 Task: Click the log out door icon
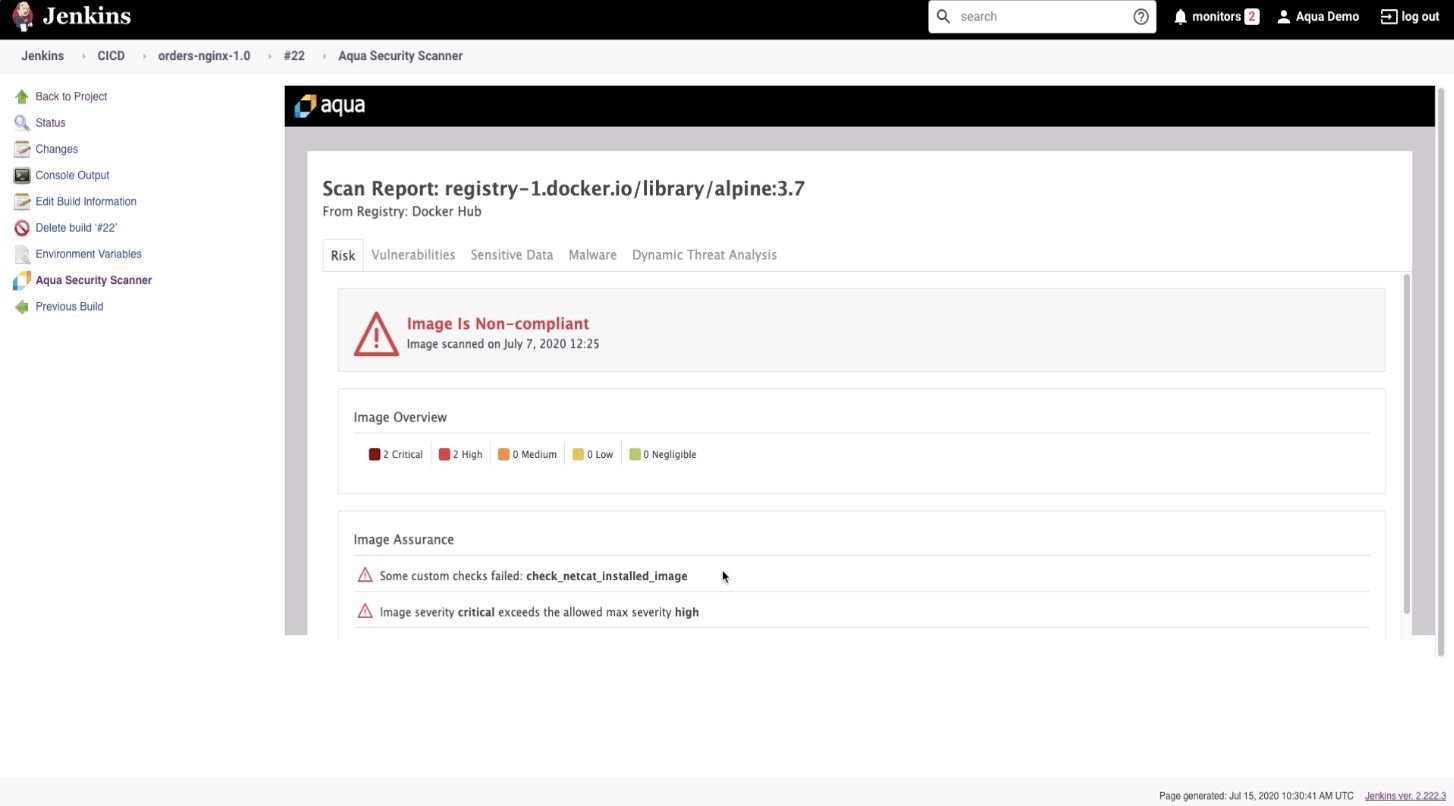(x=1388, y=17)
